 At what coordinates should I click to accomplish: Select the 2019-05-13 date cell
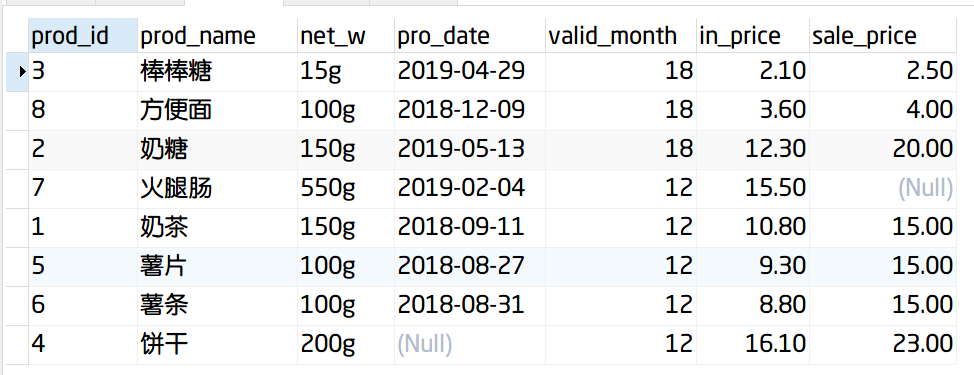[x=469, y=150]
